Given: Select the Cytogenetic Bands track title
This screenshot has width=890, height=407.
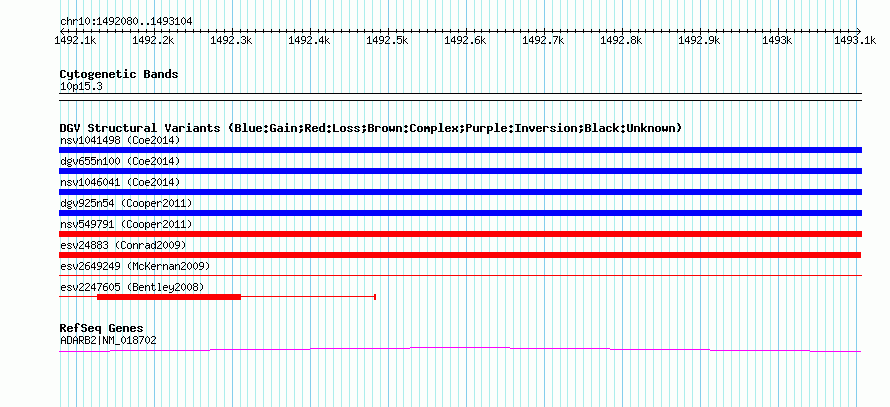Looking at the screenshot, I should (119, 74).
